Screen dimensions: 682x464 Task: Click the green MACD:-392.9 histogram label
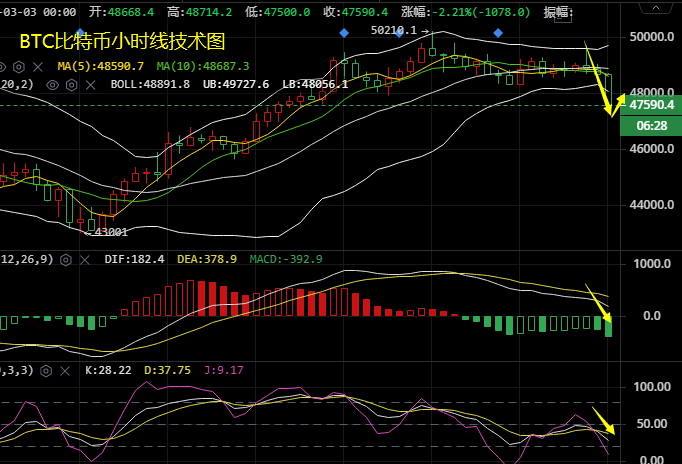[x=284, y=259]
